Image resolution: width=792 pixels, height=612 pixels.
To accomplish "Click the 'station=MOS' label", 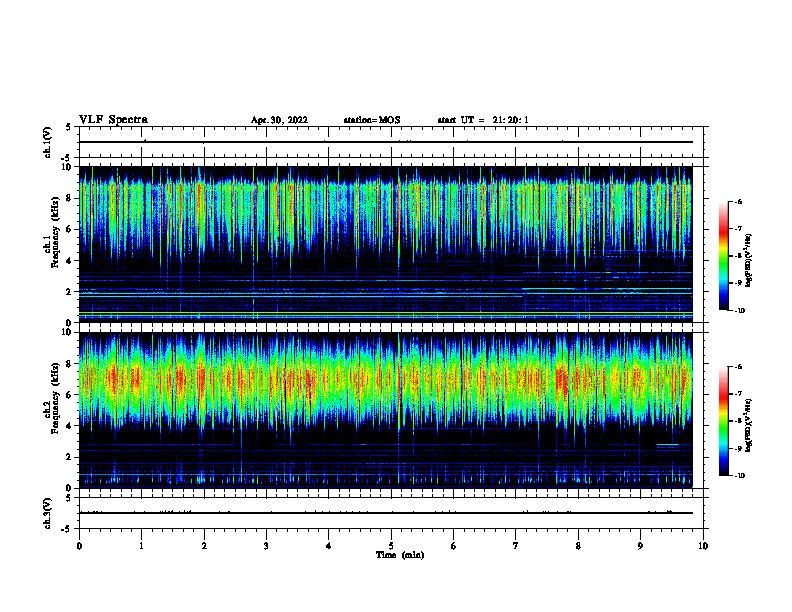I will point(372,120).
